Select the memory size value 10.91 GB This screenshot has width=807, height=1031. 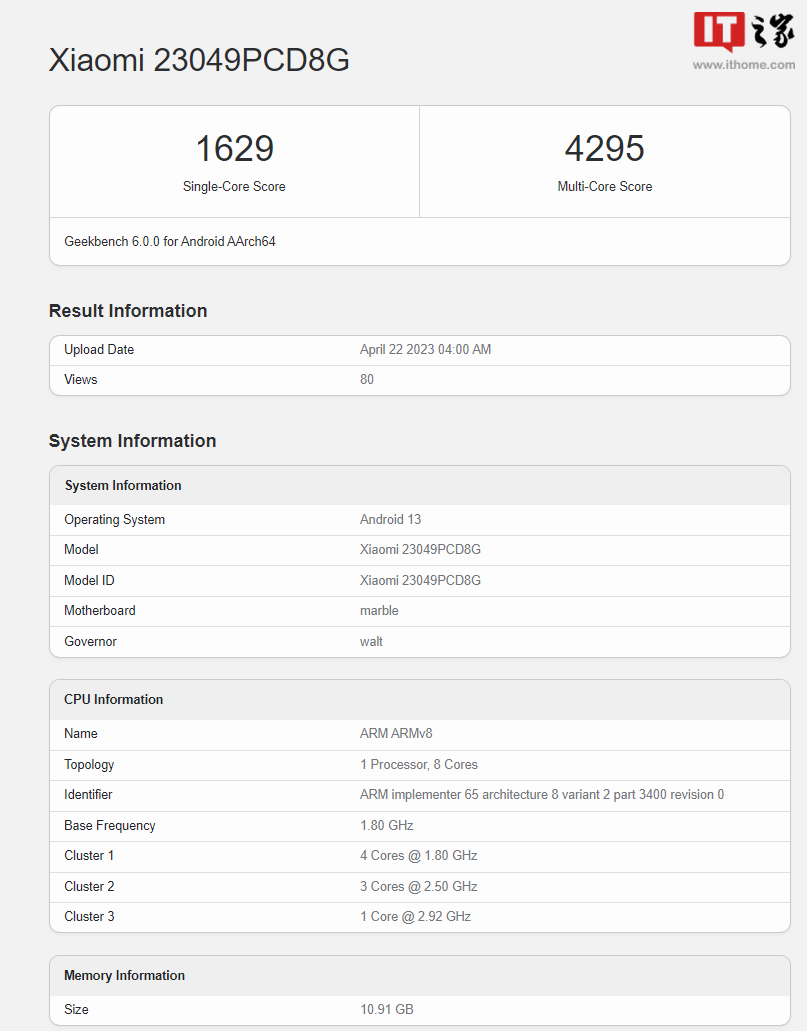coord(387,1010)
